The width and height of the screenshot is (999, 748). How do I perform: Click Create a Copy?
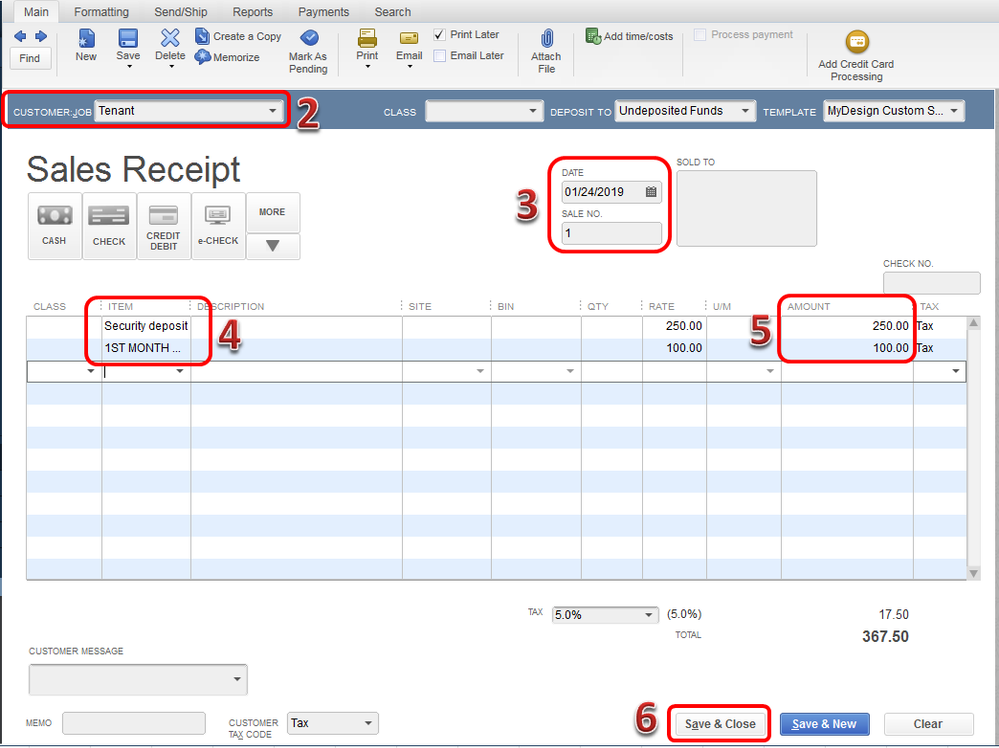(x=238, y=36)
